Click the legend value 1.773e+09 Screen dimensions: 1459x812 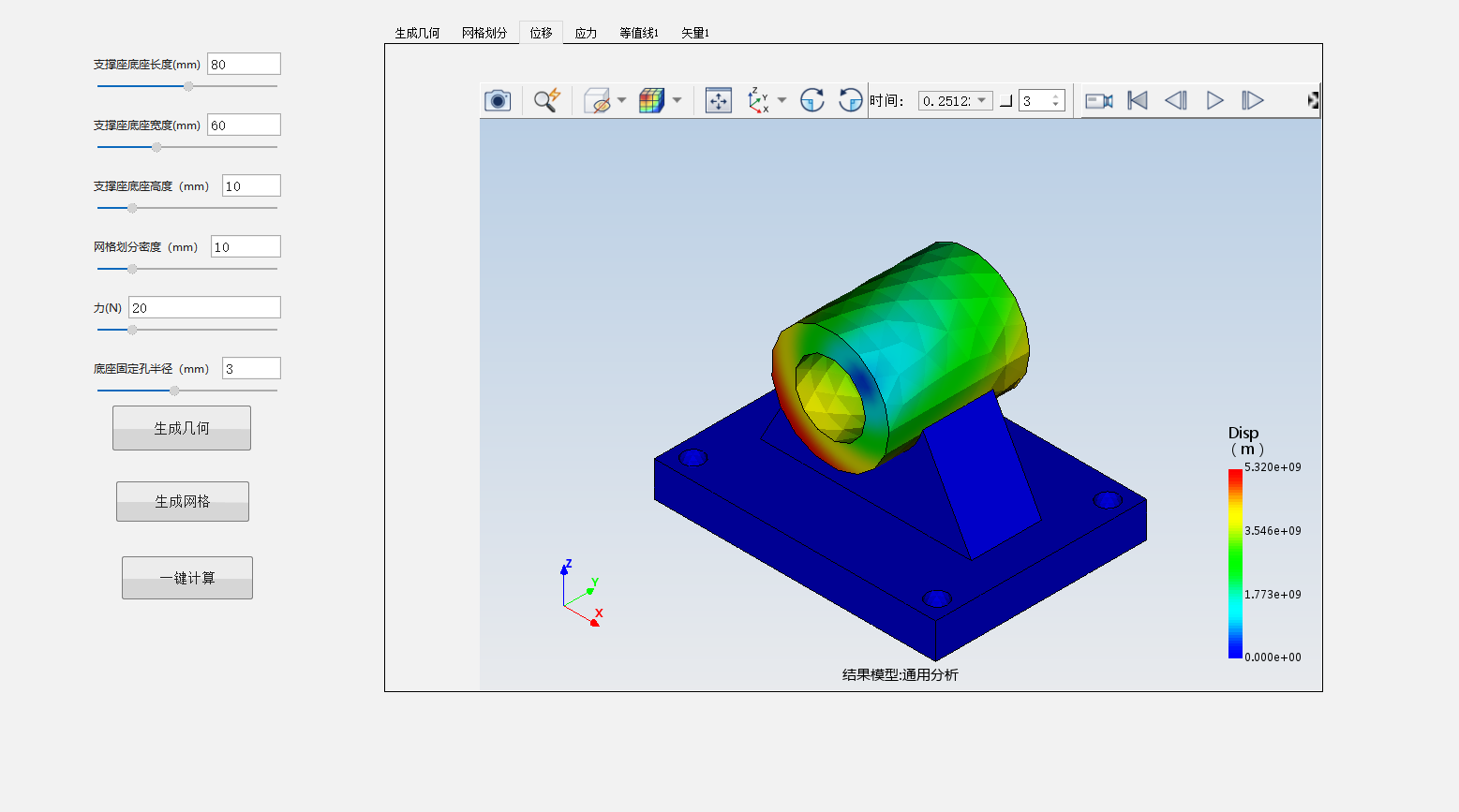pyautogui.click(x=1273, y=595)
